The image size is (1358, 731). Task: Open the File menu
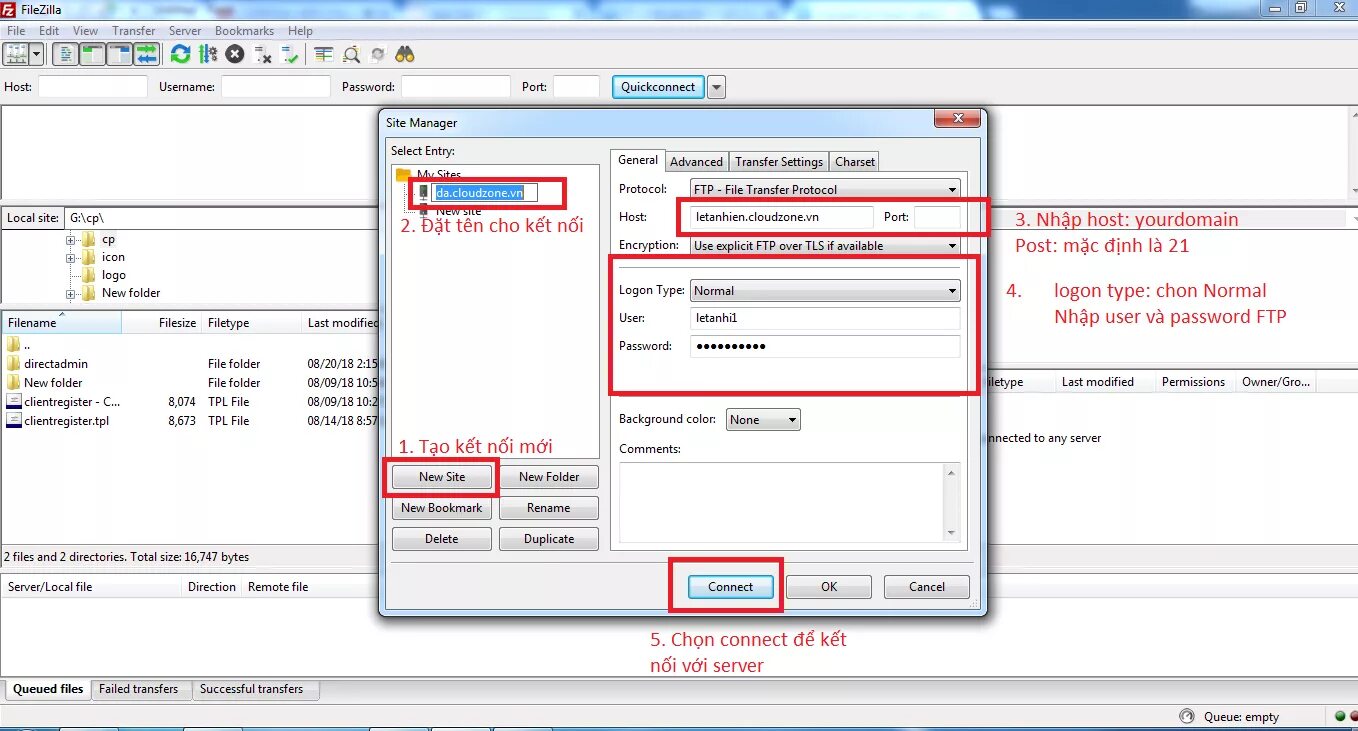pyautogui.click(x=16, y=31)
